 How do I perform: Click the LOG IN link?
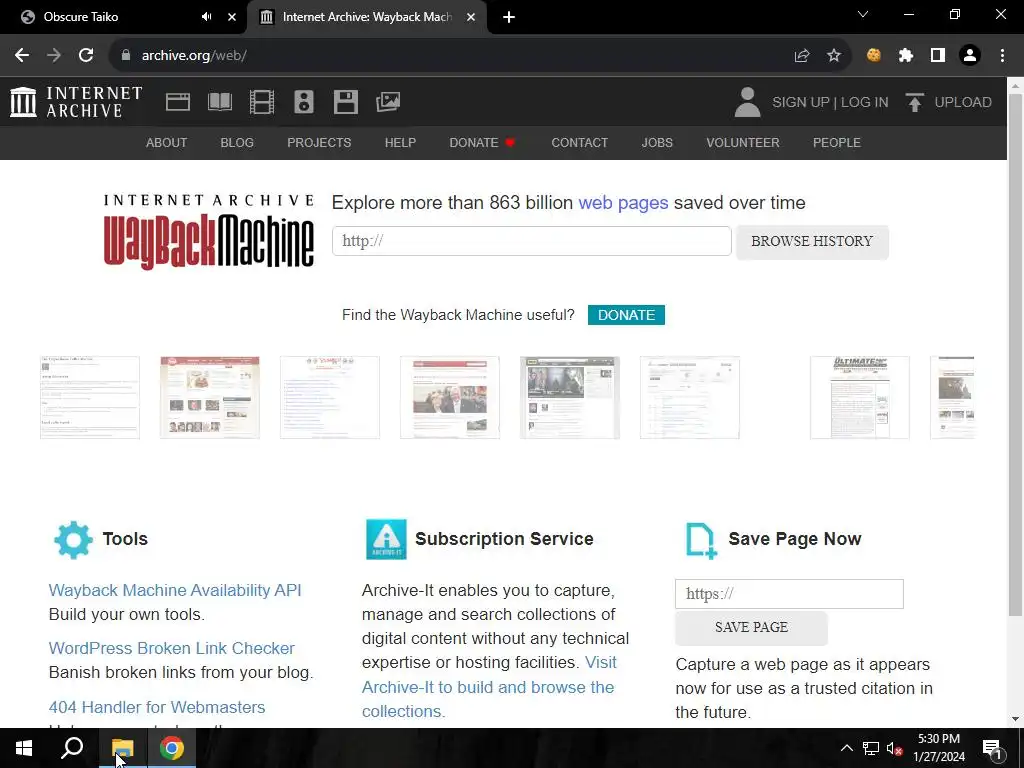click(865, 103)
